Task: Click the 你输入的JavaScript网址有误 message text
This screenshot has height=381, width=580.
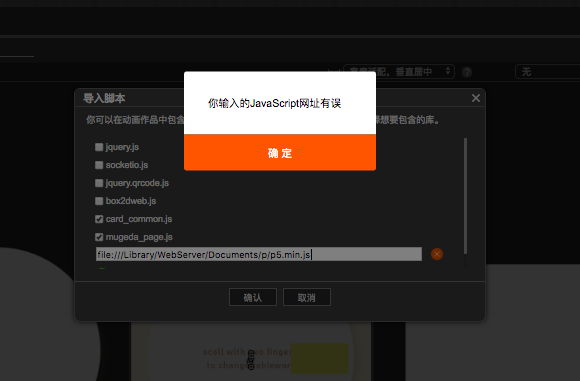Action: [x=274, y=103]
